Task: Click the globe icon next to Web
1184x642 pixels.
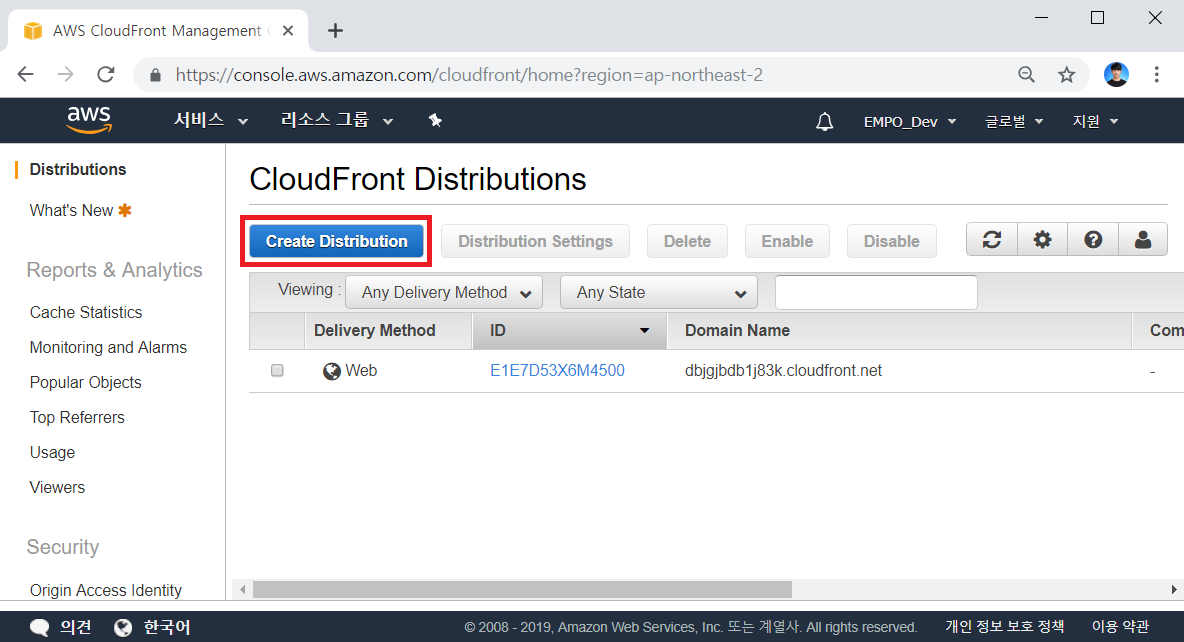Action: point(331,371)
